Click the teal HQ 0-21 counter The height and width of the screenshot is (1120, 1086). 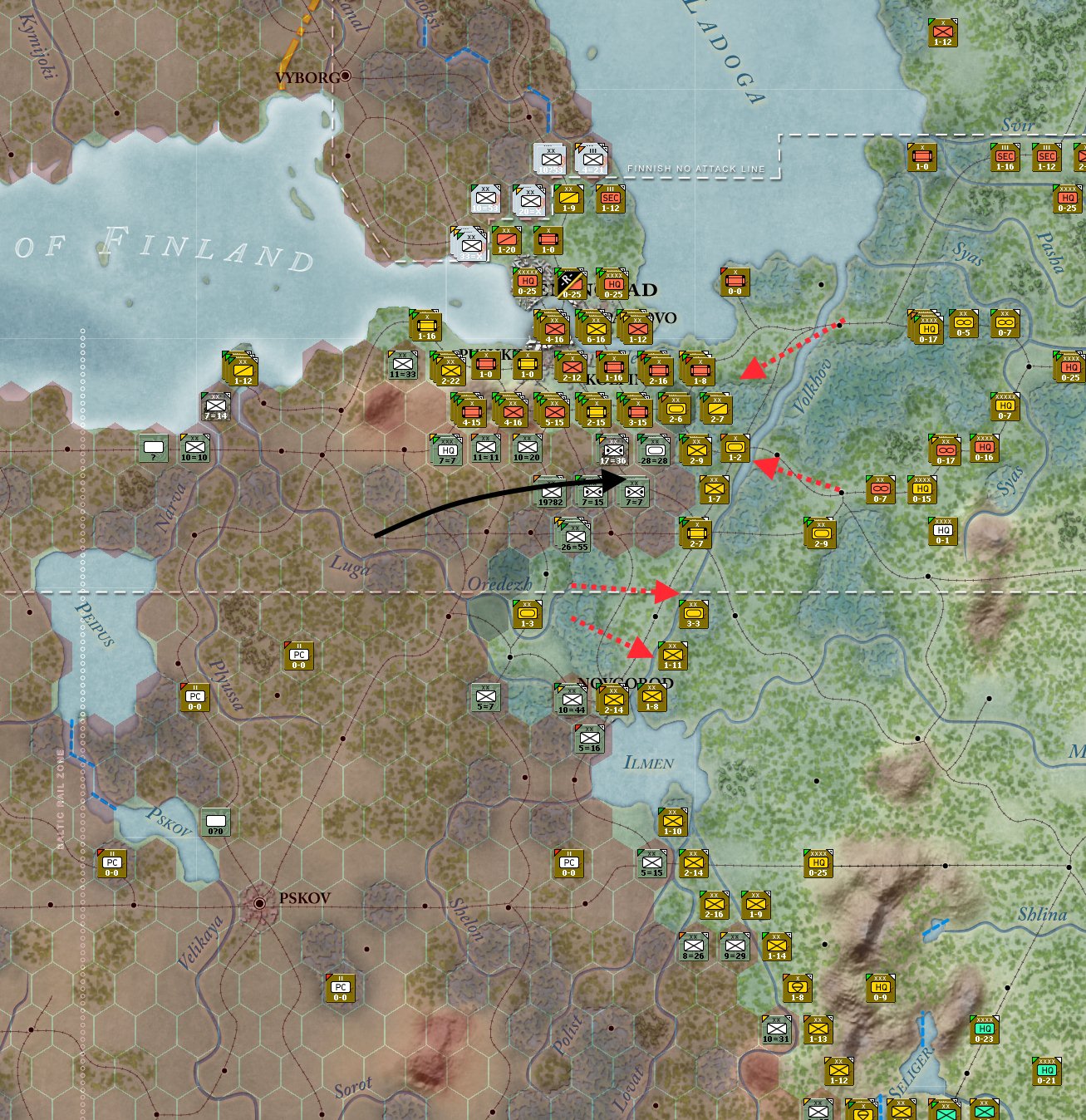(x=1046, y=1071)
